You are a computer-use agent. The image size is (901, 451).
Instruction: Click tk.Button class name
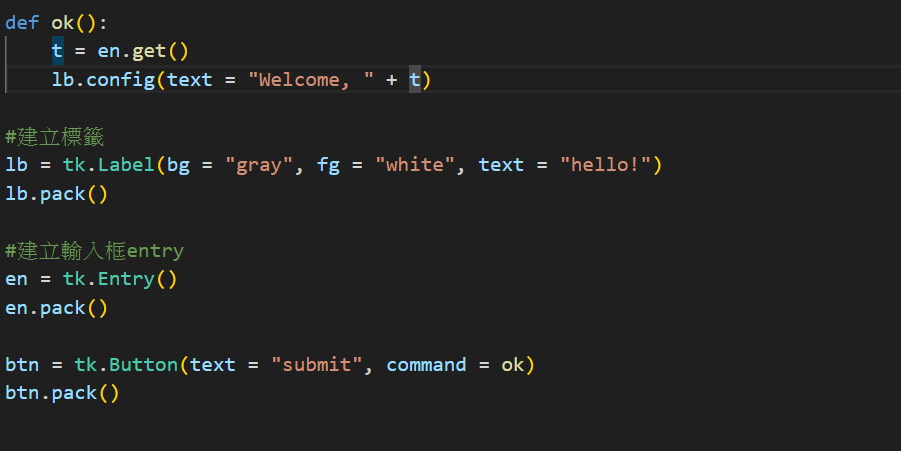(126, 365)
